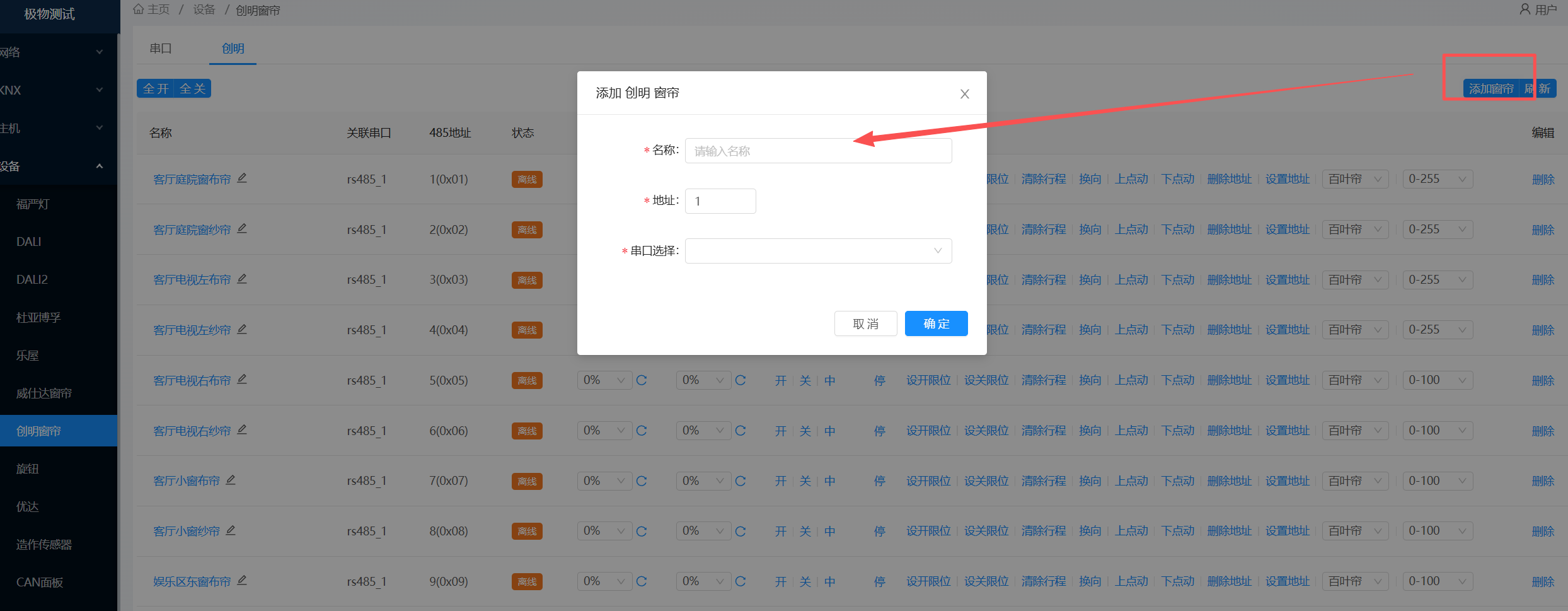Viewport: 1568px width, 611px height.
Task: Confirm dialog with 确定 button
Action: (x=937, y=323)
